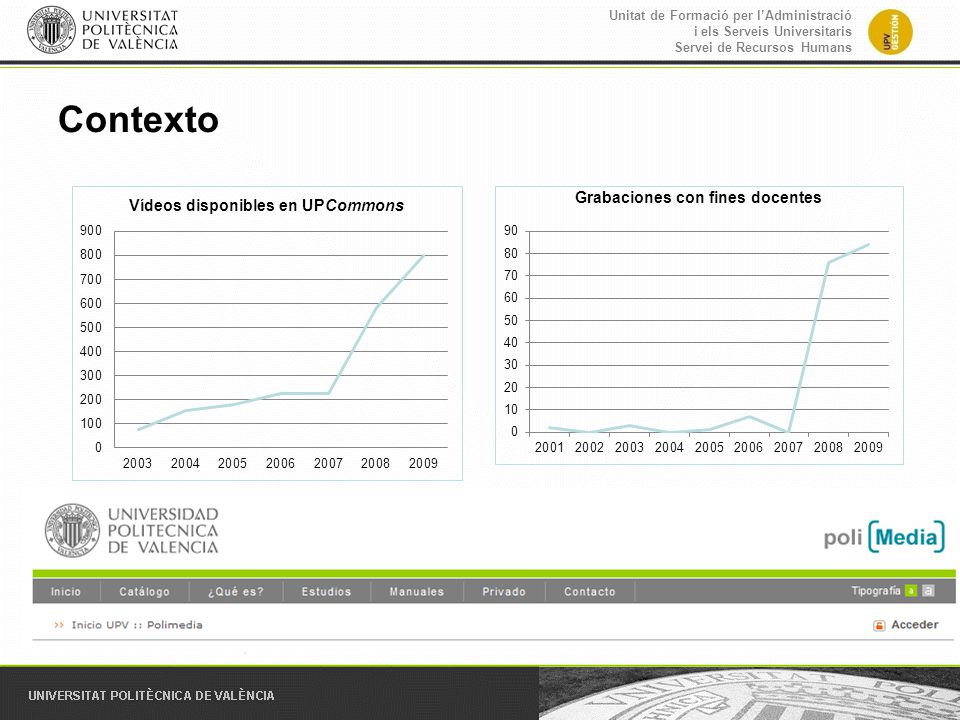Open the Contacto menu item
Screen dimensions: 960x720
click(x=590, y=591)
